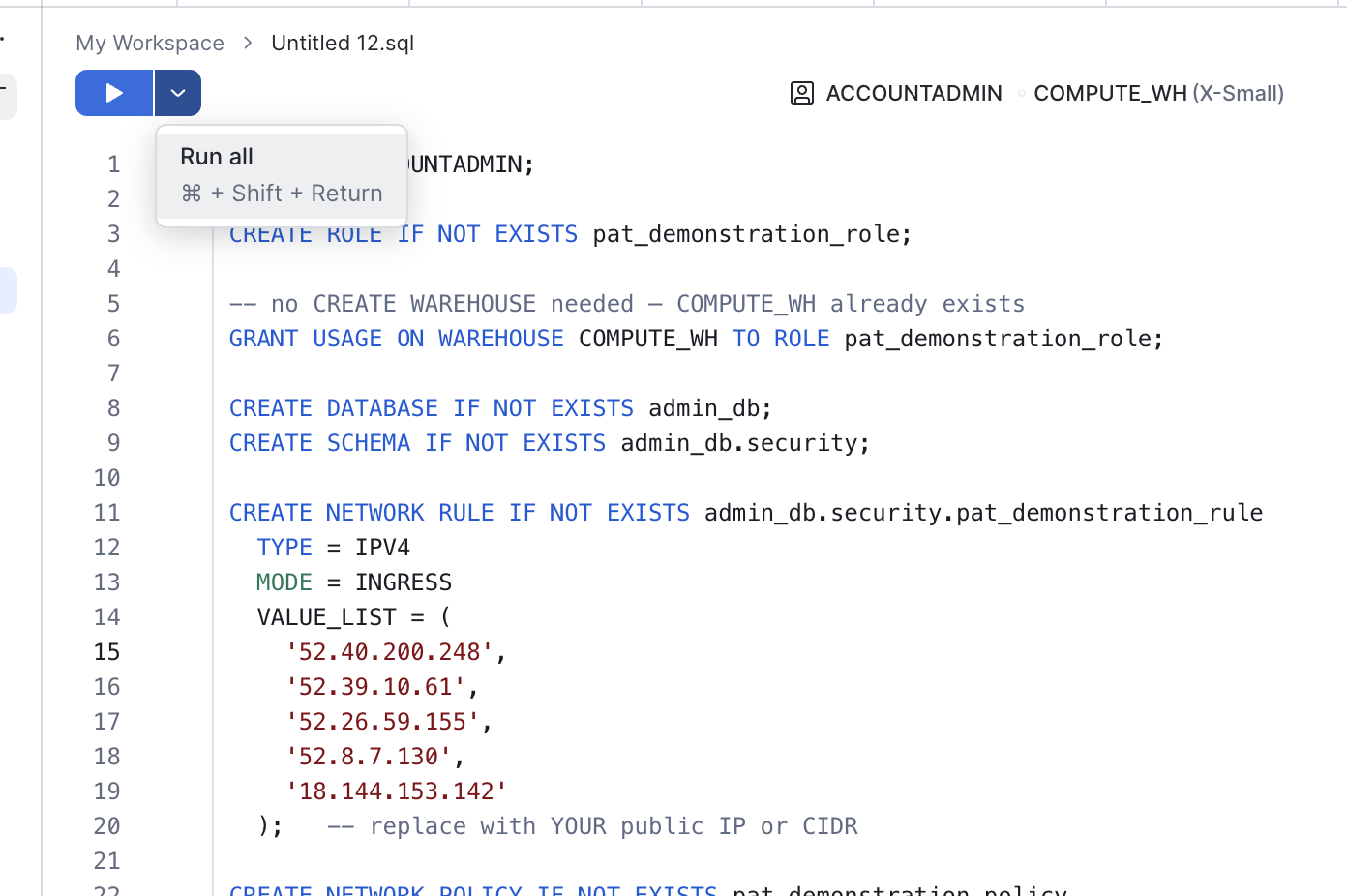
Task: Click the MODE = INGRESS line
Action: pyautogui.click(x=354, y=582)
